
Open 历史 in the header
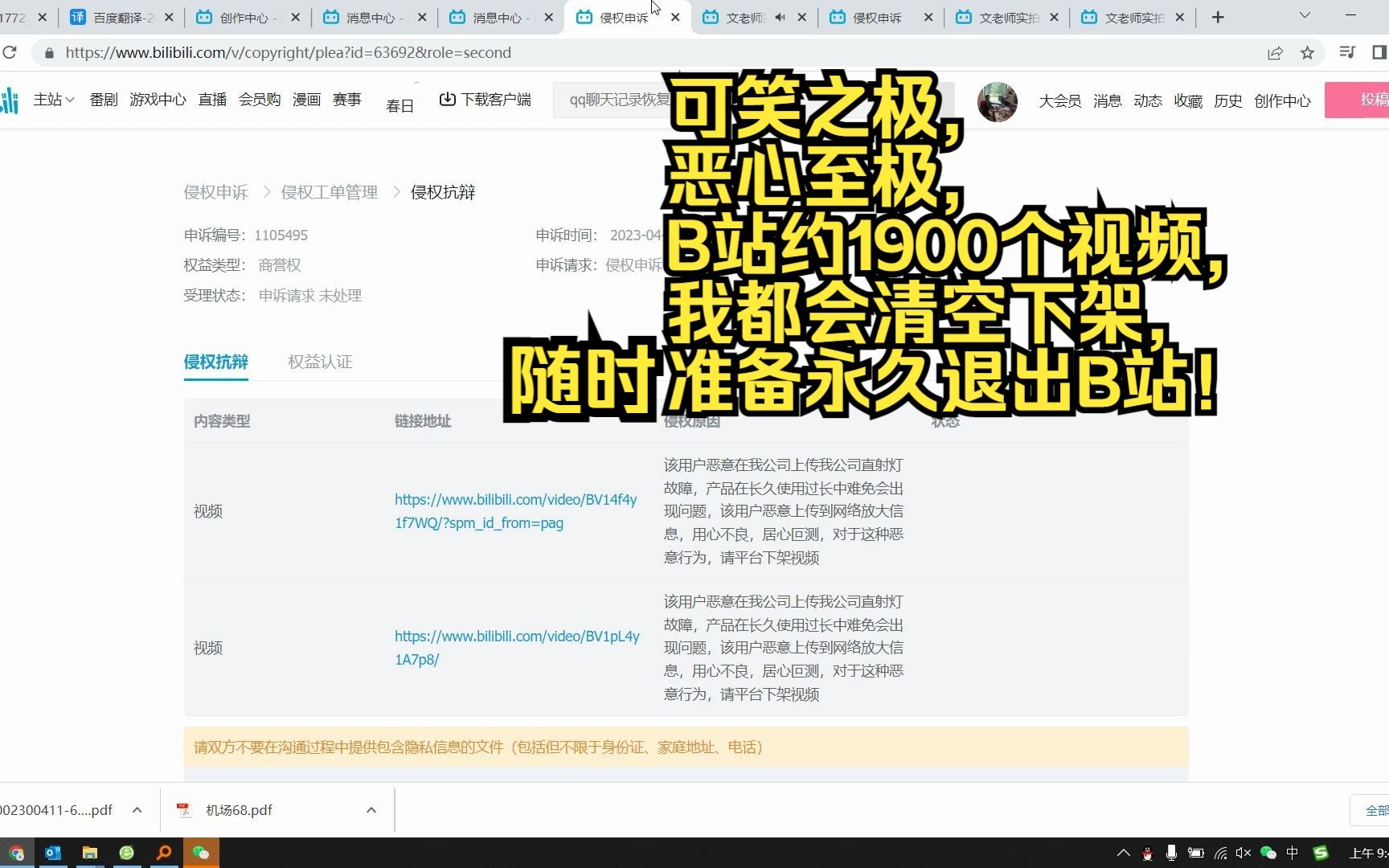point(1227,100)
